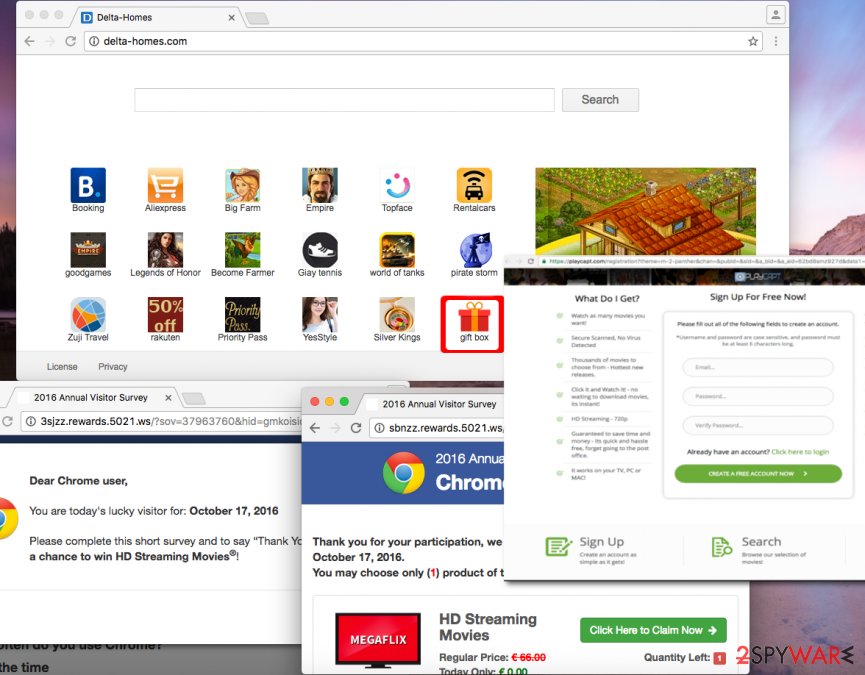Focus the Email field in Playcapt signup
Screen dimensions: 865x675
758,367
